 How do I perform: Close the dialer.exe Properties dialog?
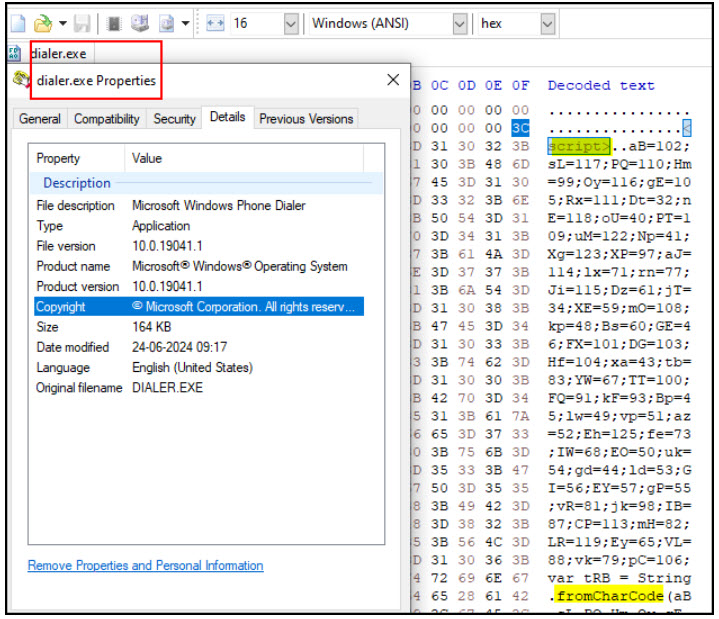click(x=393, y=80)
